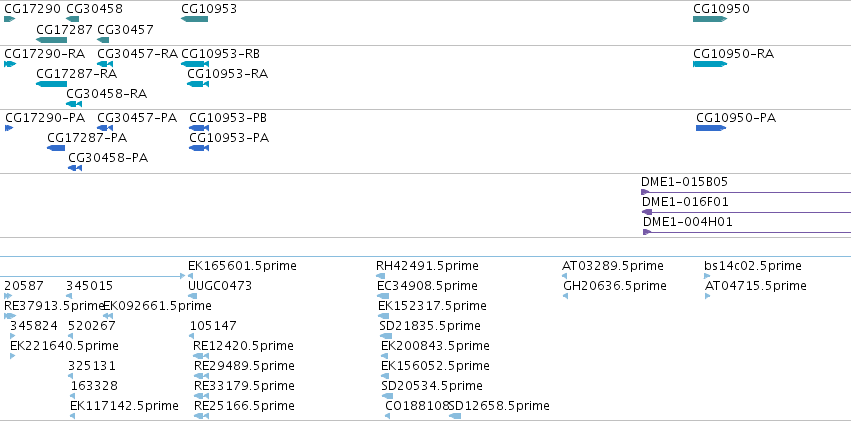
Task: Open the CG10953-PA protein label
Action: tap(229, 138)
